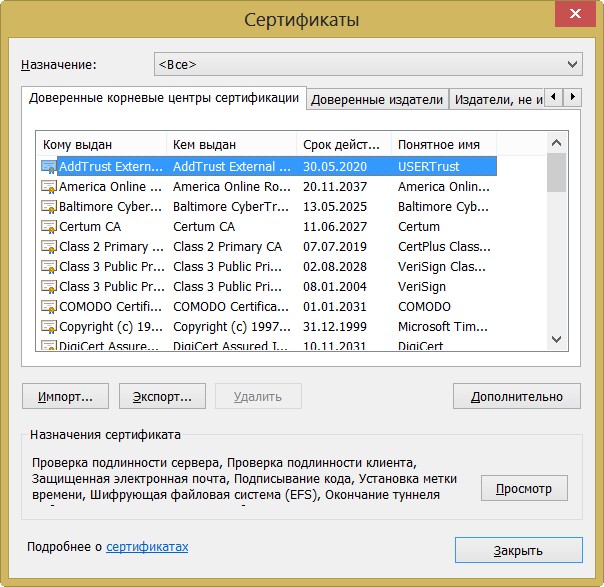This screenshot has width=604, height=587.
Task: Click issuer text COMODO Certifica...
Action: point(231,307)
